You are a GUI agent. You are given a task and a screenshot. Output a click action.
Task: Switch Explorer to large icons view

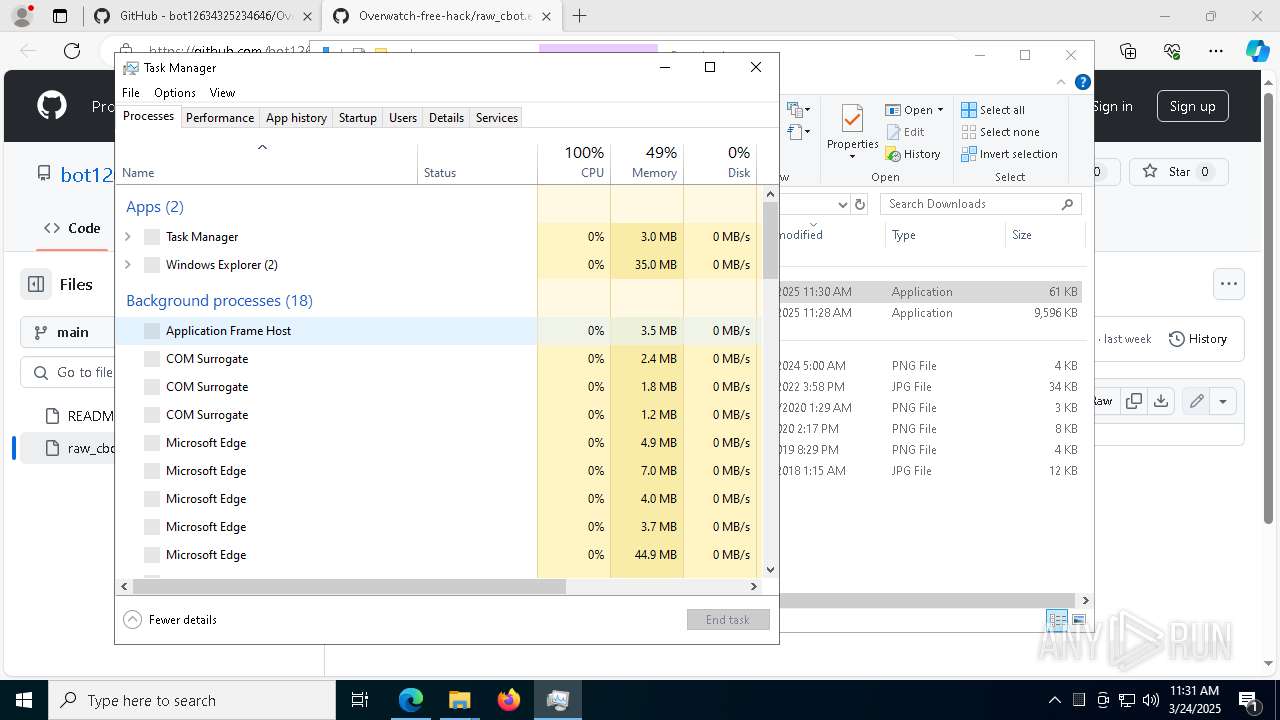(1079, 620)
